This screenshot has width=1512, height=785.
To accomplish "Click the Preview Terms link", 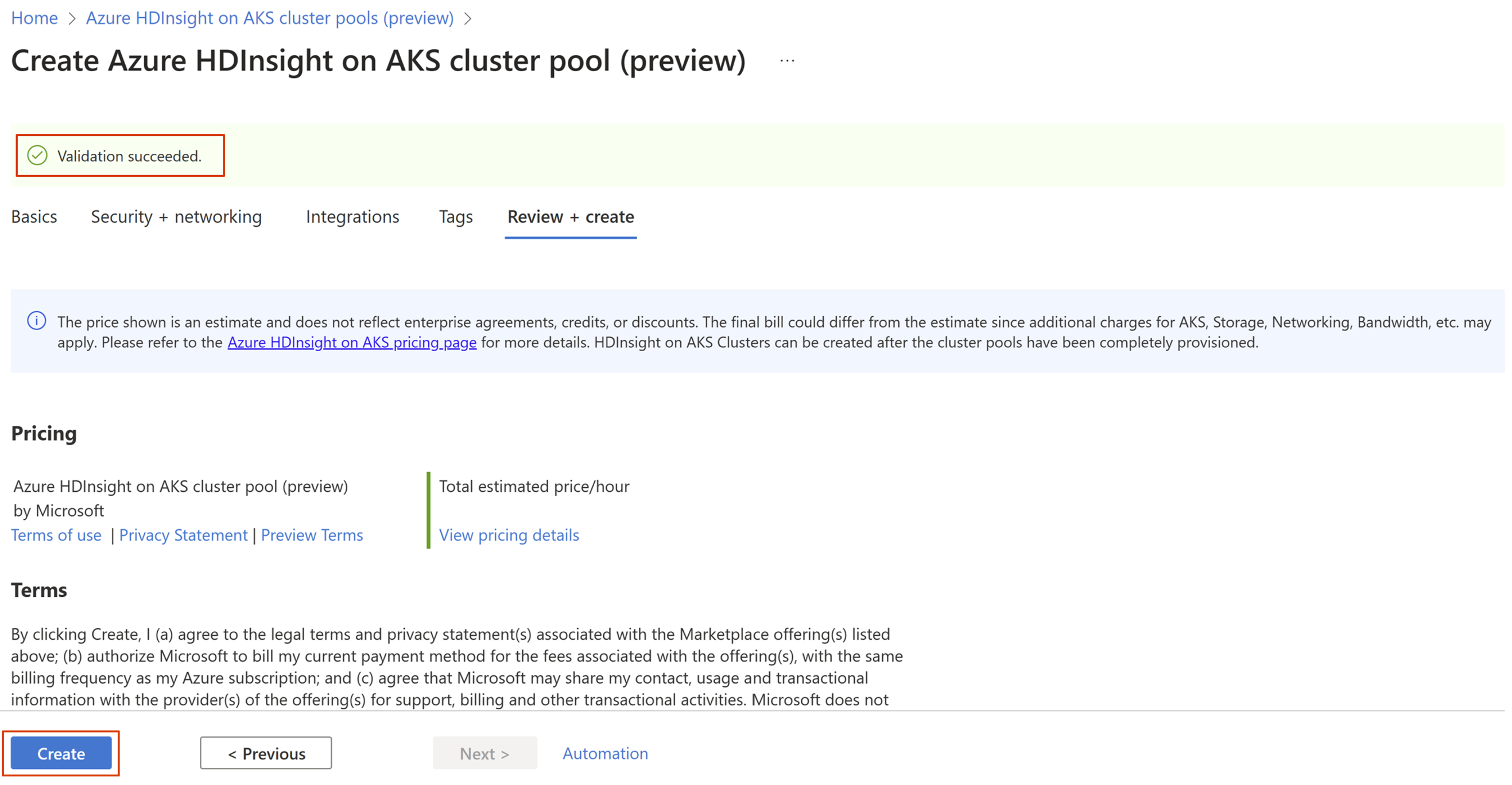I will 311,535.
